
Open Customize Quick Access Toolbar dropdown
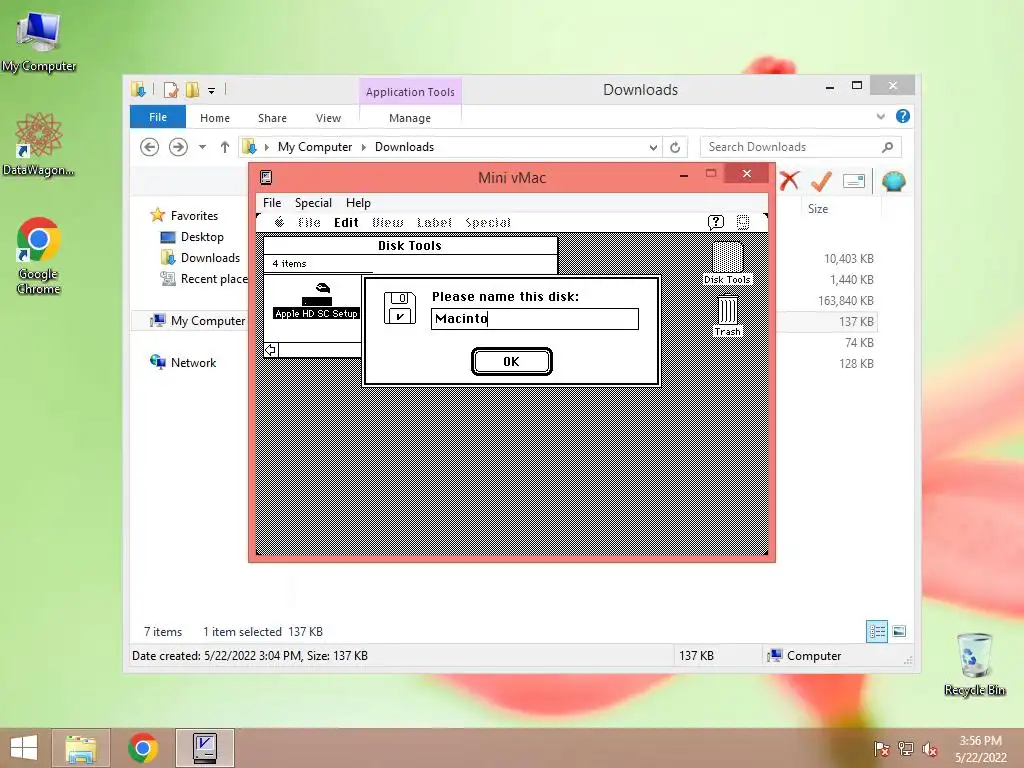pyautogui.click(x=212, y=90)
